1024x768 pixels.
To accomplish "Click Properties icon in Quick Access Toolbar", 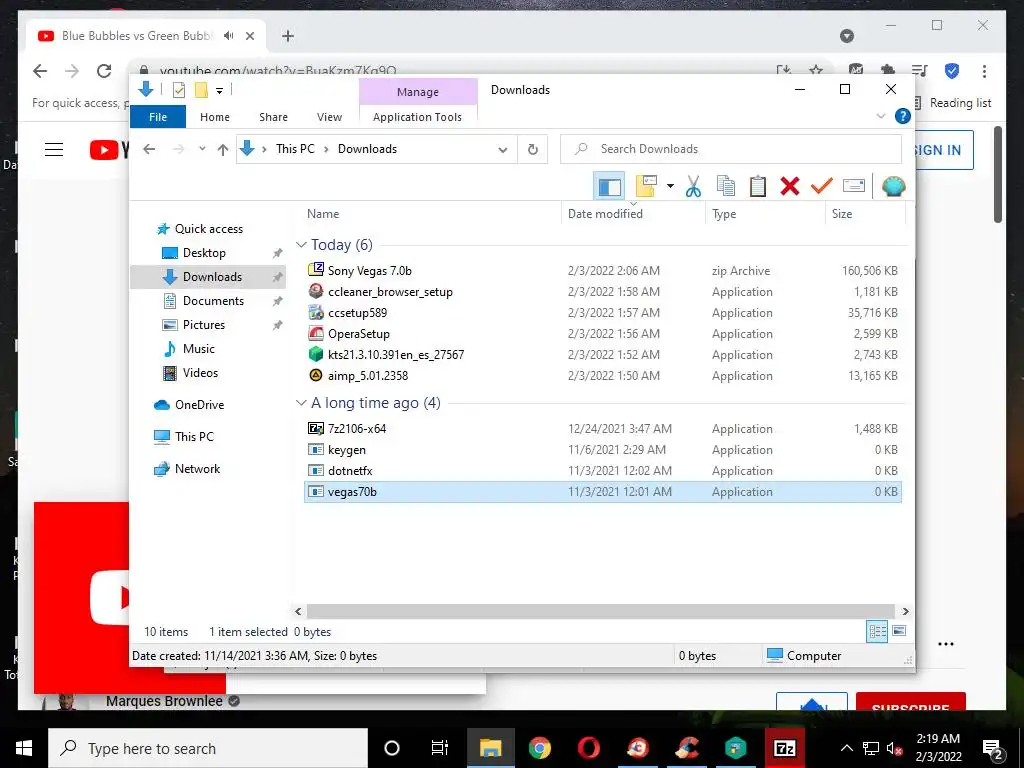I will tap(178, 90).
